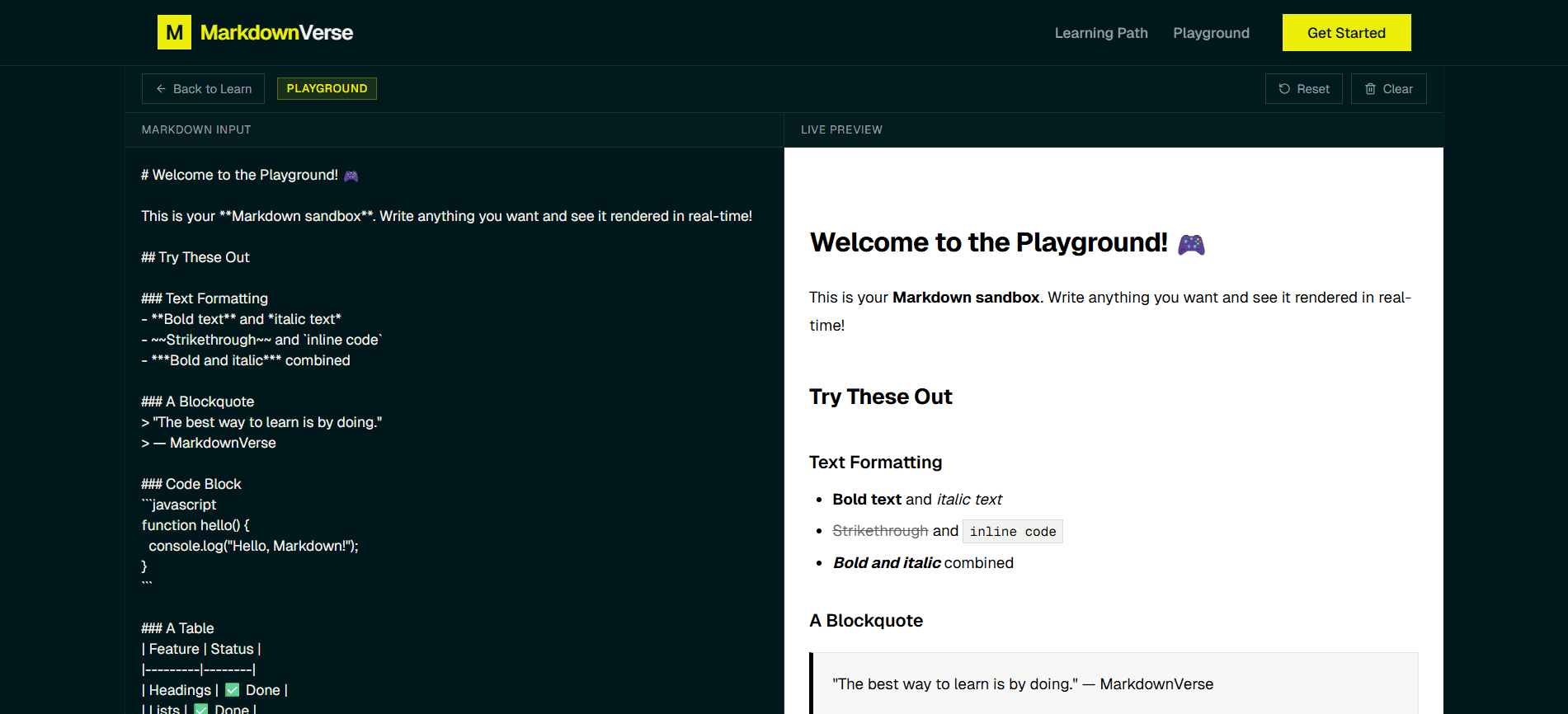Image resolution: width=1568 pixels, height=714 pixels.
Task: Click the console.log source line
Action: (253, 546)
